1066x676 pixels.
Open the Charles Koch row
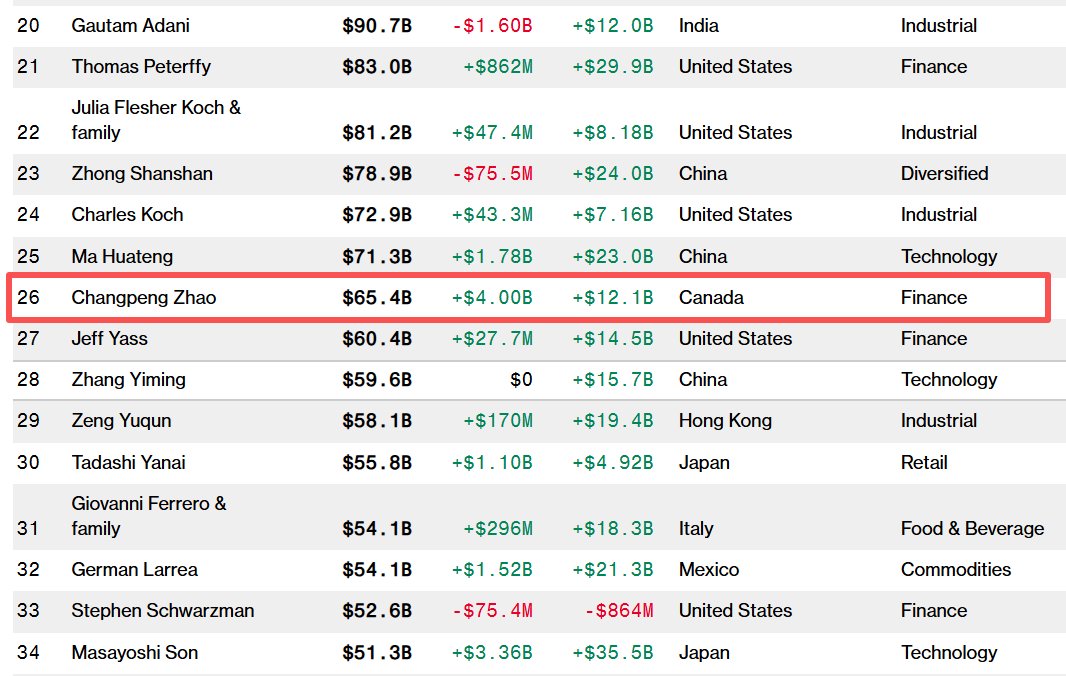pyautogui.click(x=127, y=214)
